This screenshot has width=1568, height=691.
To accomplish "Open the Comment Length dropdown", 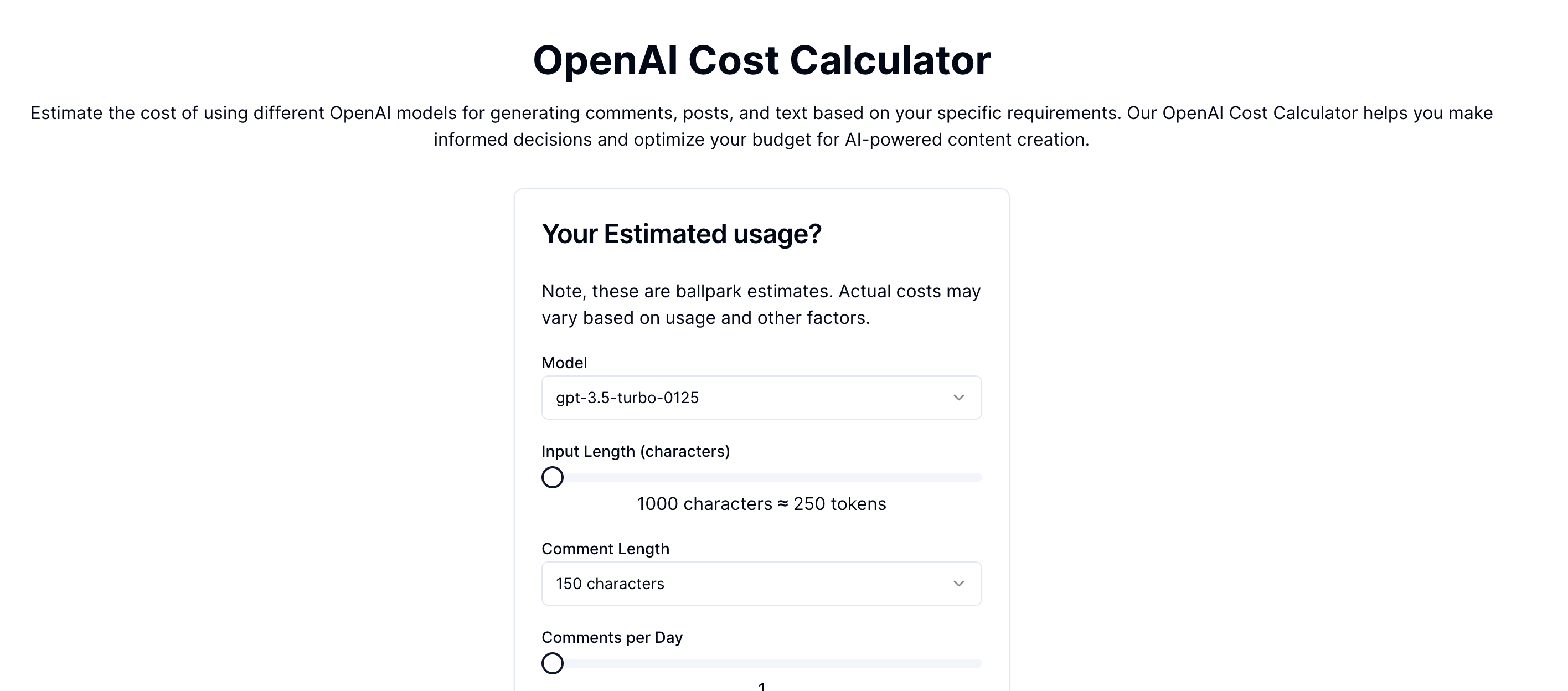I will [x=761, y=583].
